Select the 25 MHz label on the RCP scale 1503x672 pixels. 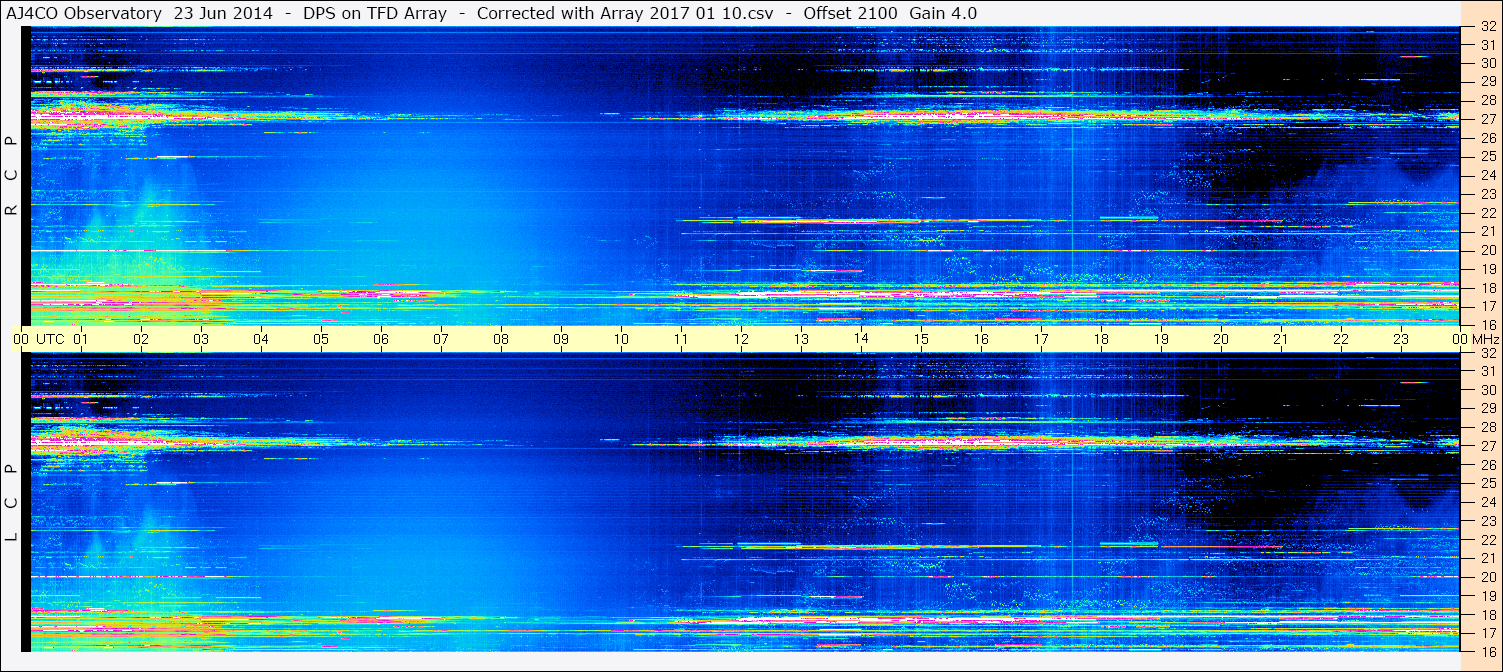coord(1487,157)
